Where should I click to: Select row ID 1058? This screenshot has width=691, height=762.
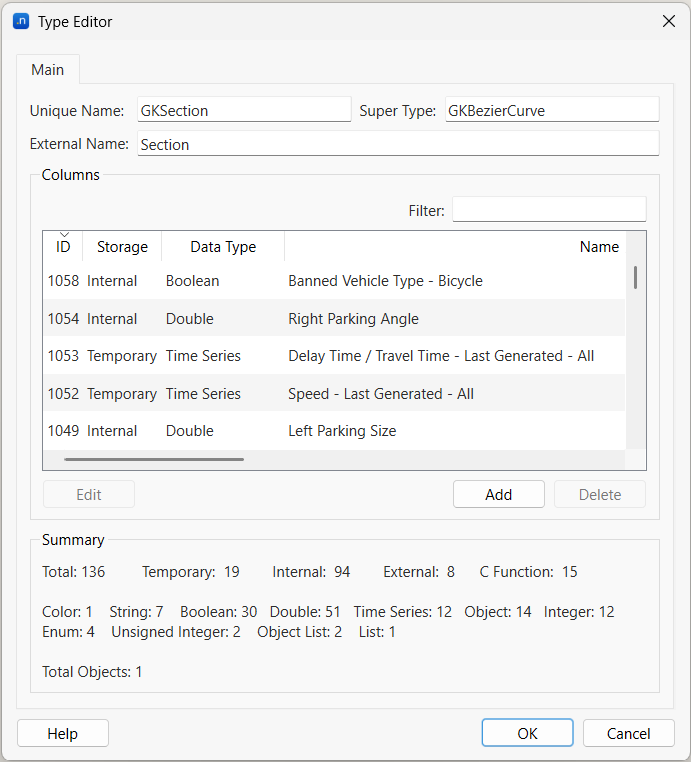[x=334, y=281]
